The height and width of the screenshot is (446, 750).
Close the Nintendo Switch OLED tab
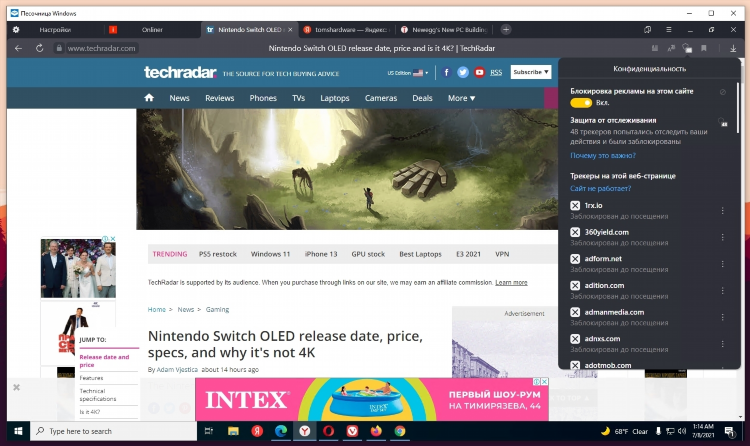tap(290, 30)
